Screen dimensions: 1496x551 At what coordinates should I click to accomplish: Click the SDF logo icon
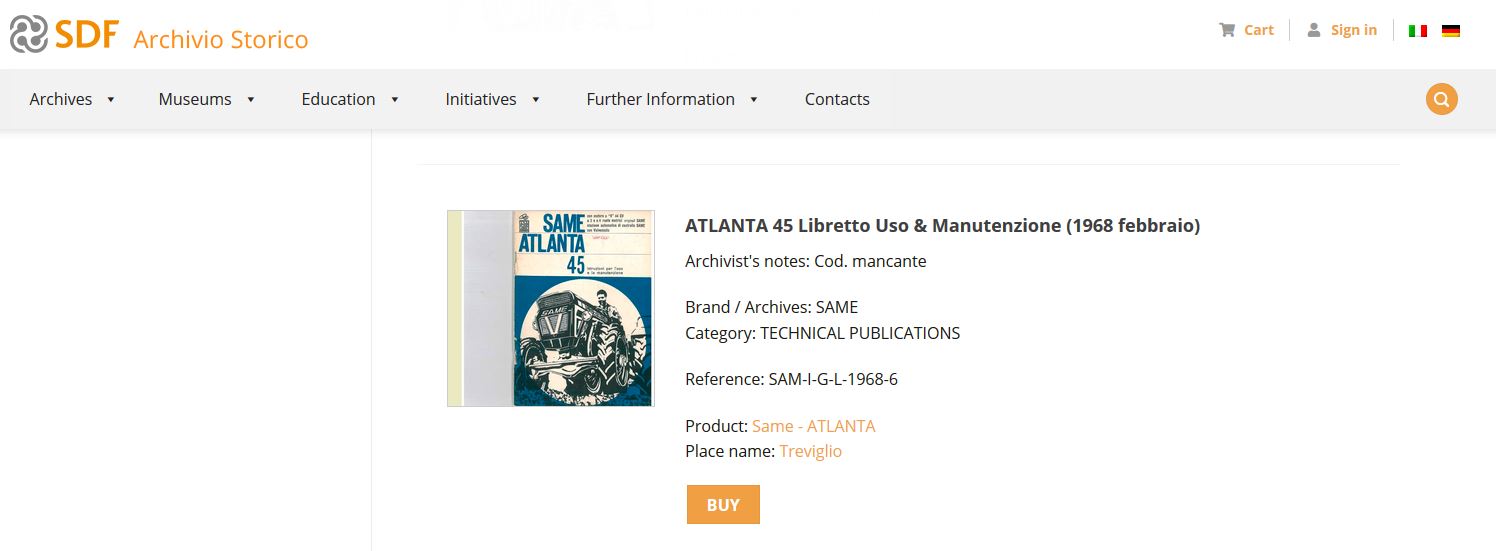28,34
